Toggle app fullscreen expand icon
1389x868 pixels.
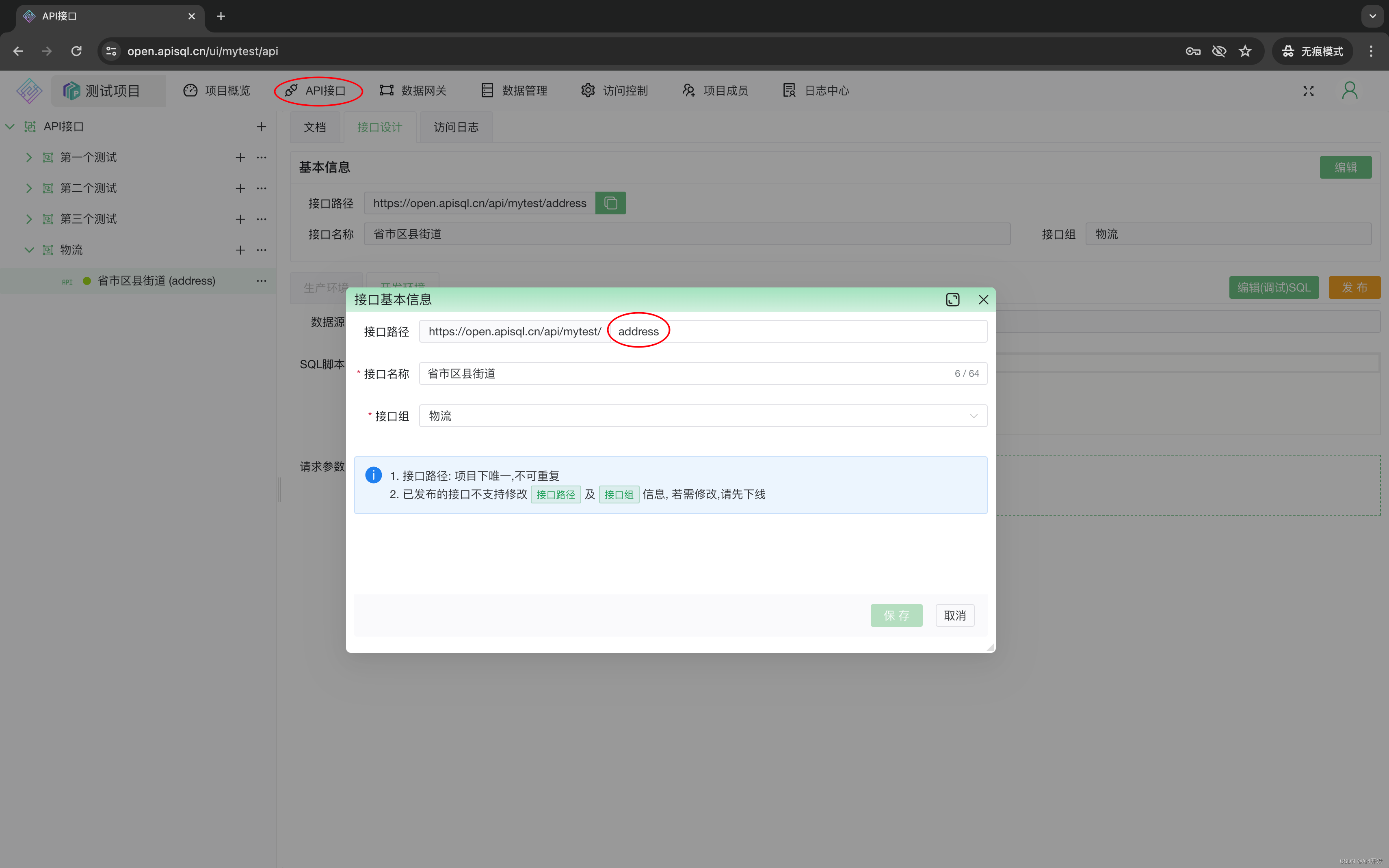click(1308, 91)
